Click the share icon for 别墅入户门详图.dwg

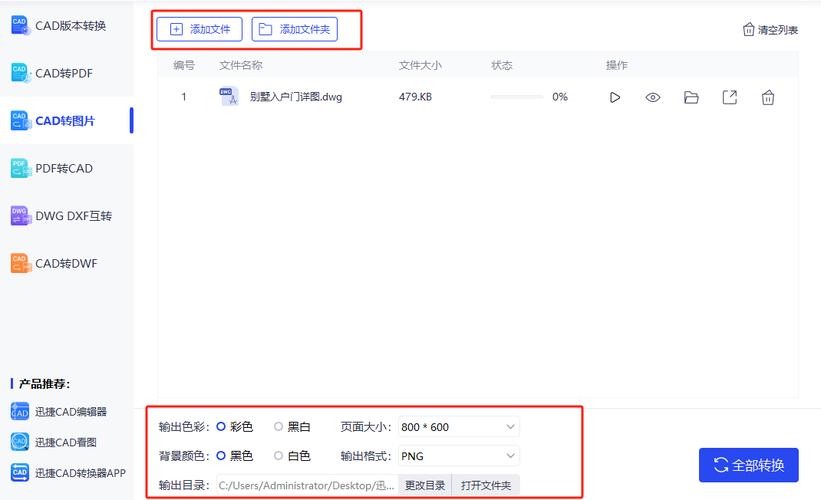729,97
